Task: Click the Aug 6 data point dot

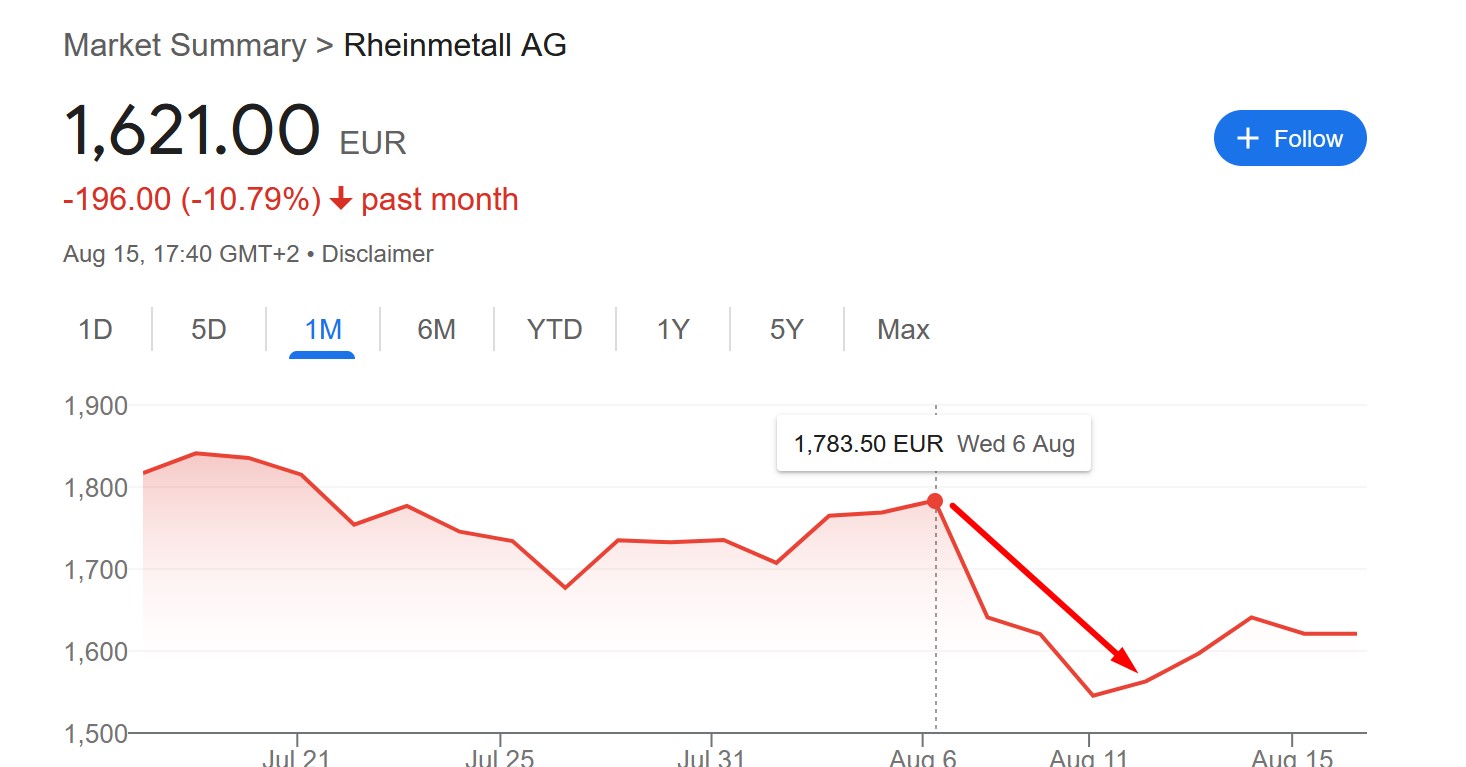Action: pos(935,500)
